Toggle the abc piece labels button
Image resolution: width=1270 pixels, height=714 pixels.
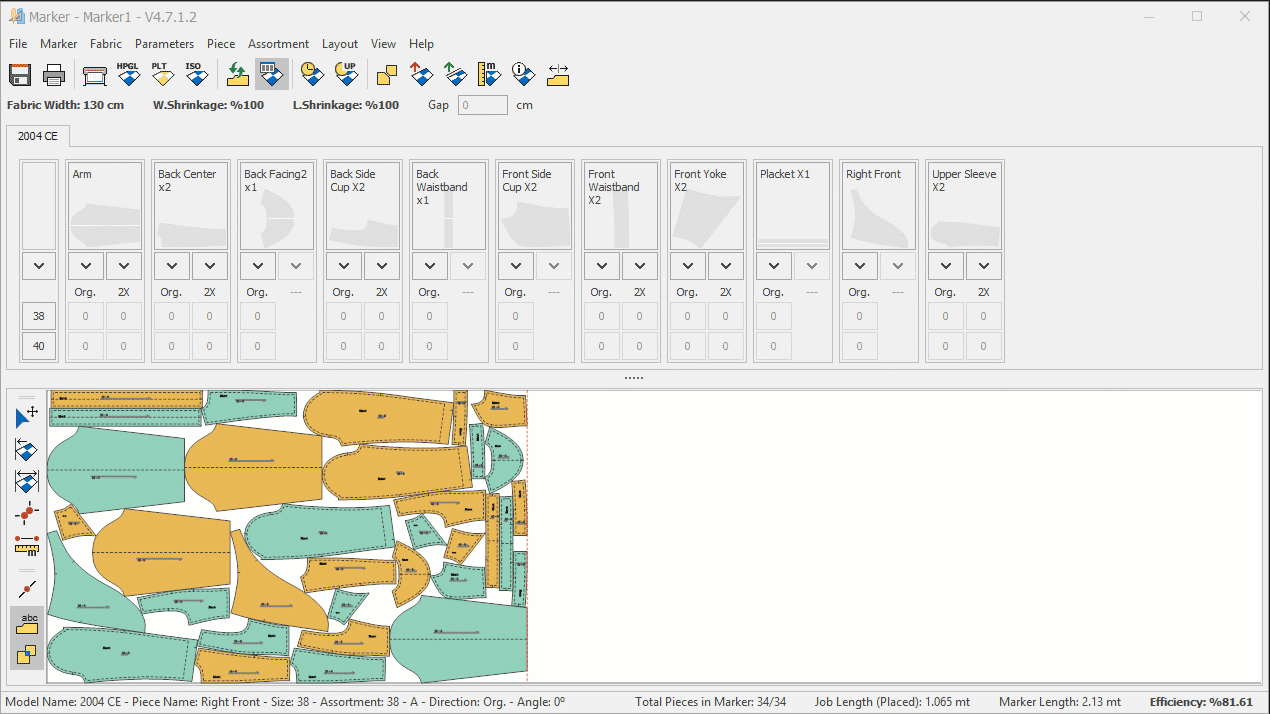(27, 623)
